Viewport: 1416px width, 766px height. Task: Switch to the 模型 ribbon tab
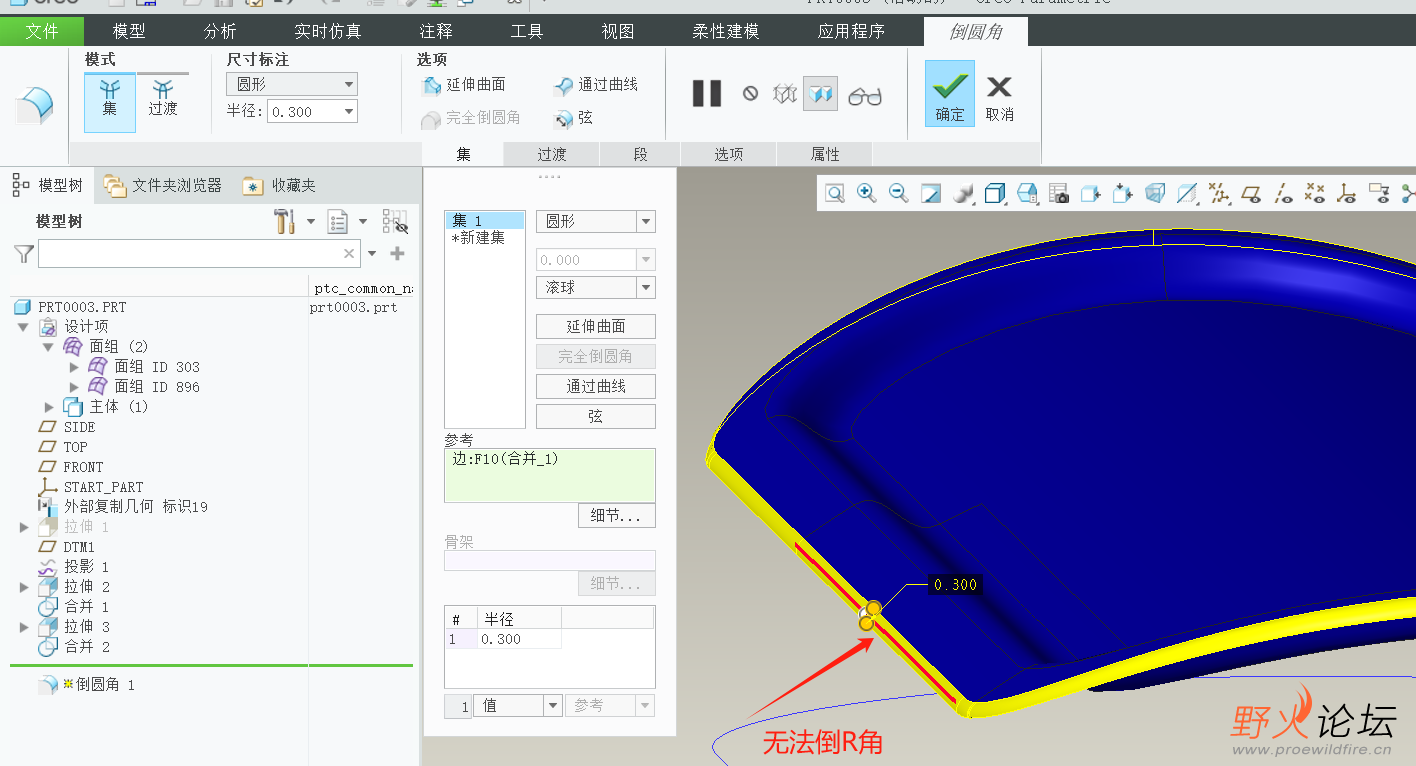[129, 31]
